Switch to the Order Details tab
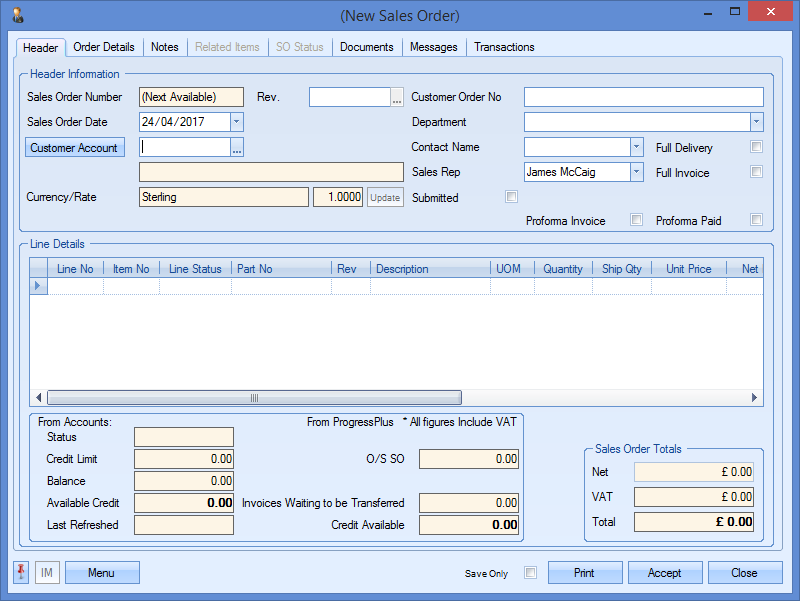The height and width of the screenshot is (601, 800). coord(104,47)
